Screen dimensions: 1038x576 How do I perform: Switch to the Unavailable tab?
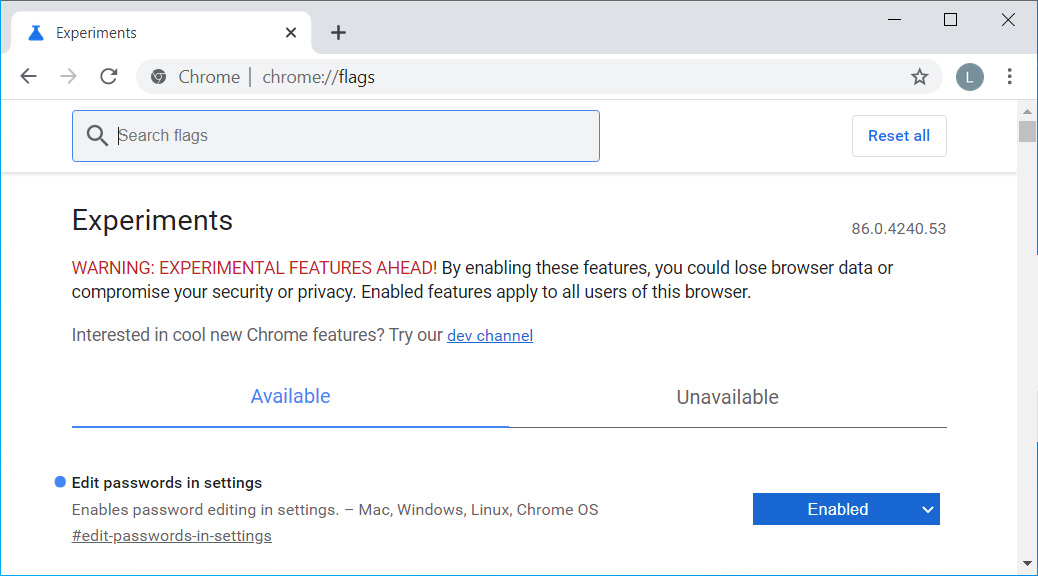point(728,397)
